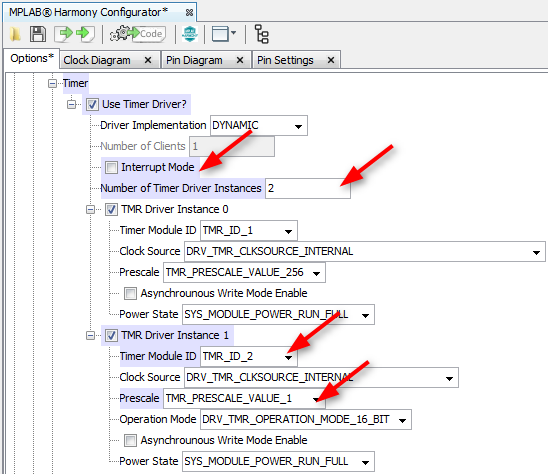Select the Driver Implementation label

pyautogui.click(x=153, y=125)
